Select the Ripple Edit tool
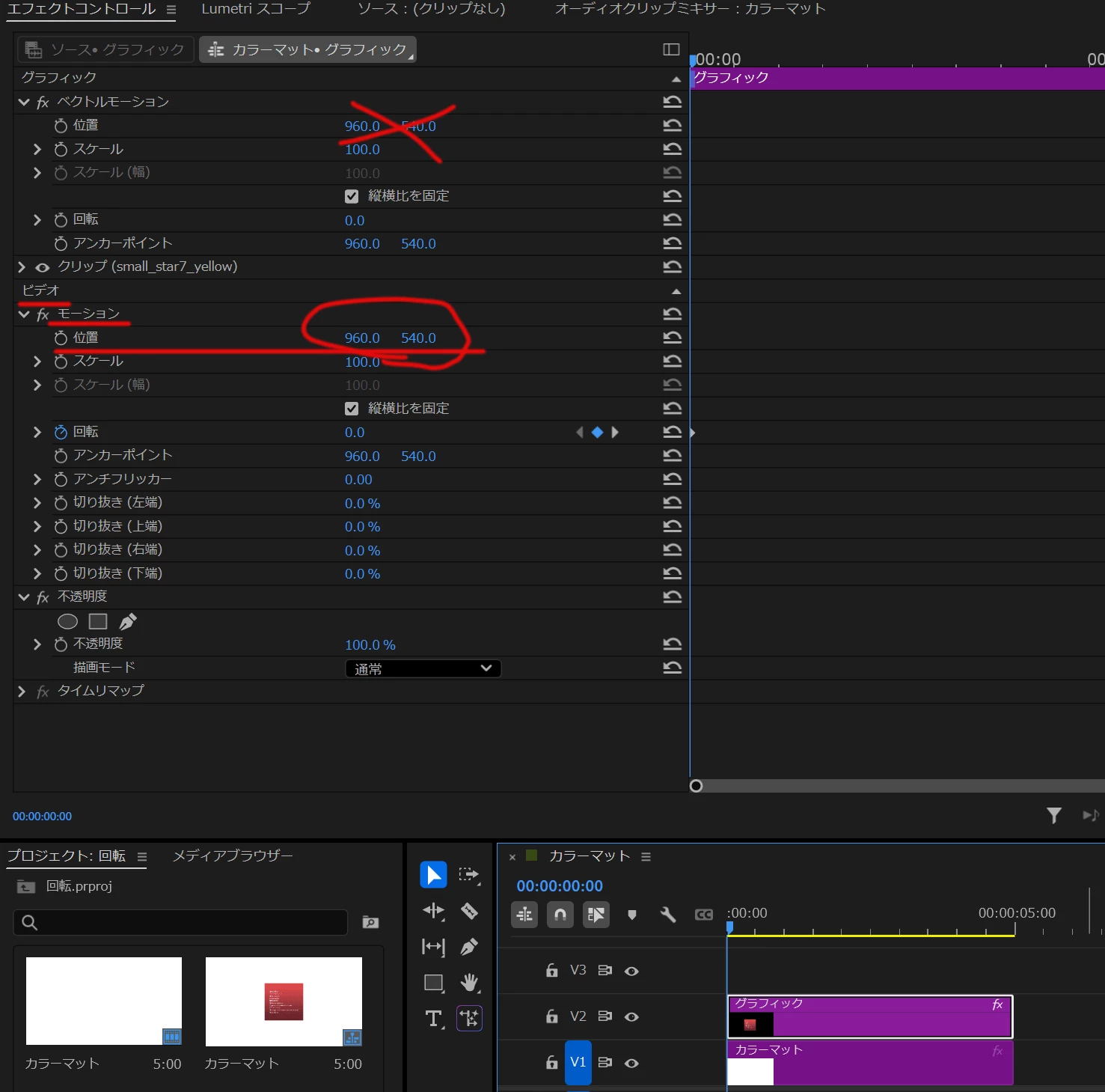The height and width of the screenshot is (1092, 1105). pyautogui.click(x=433, y=910)
